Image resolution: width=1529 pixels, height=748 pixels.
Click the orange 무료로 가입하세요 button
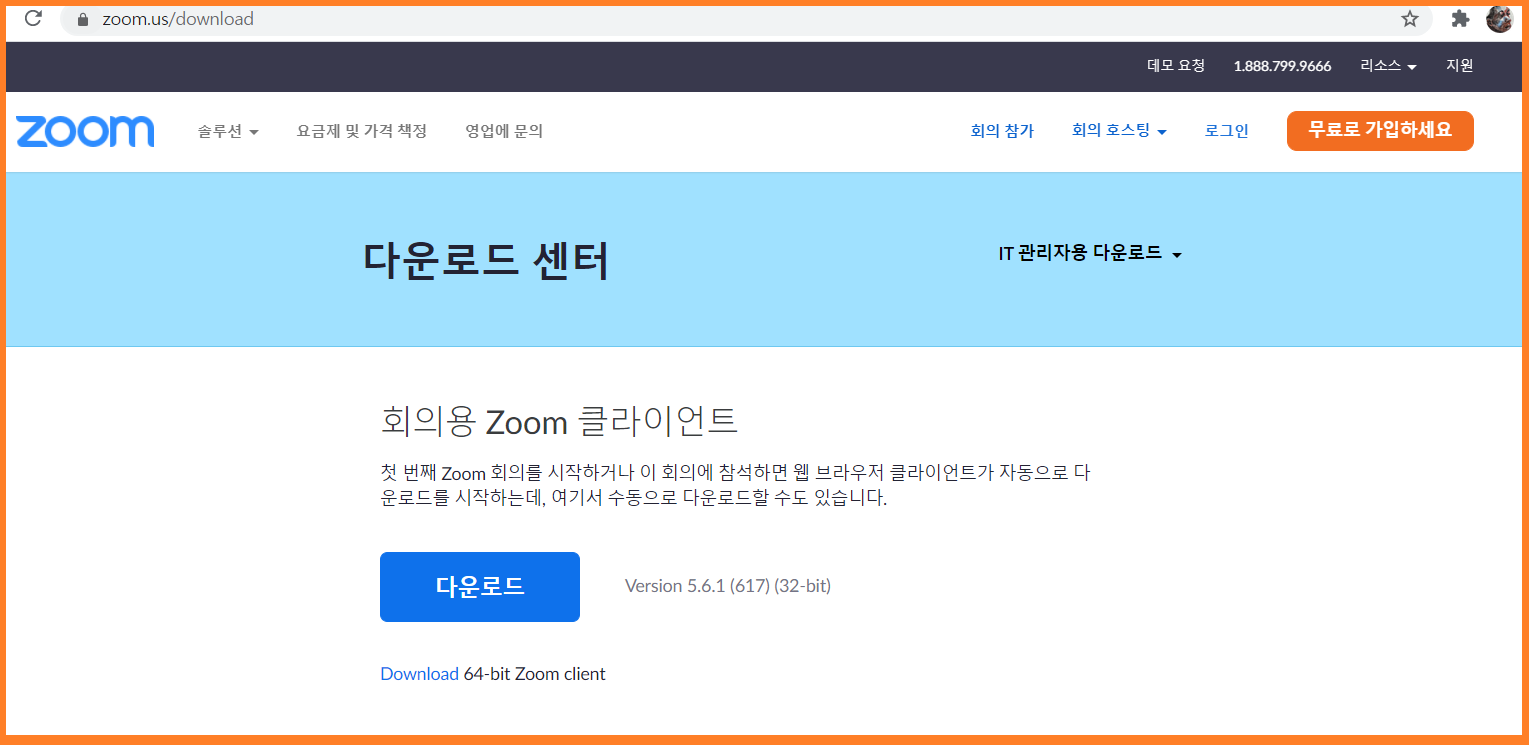[1380, 130]
